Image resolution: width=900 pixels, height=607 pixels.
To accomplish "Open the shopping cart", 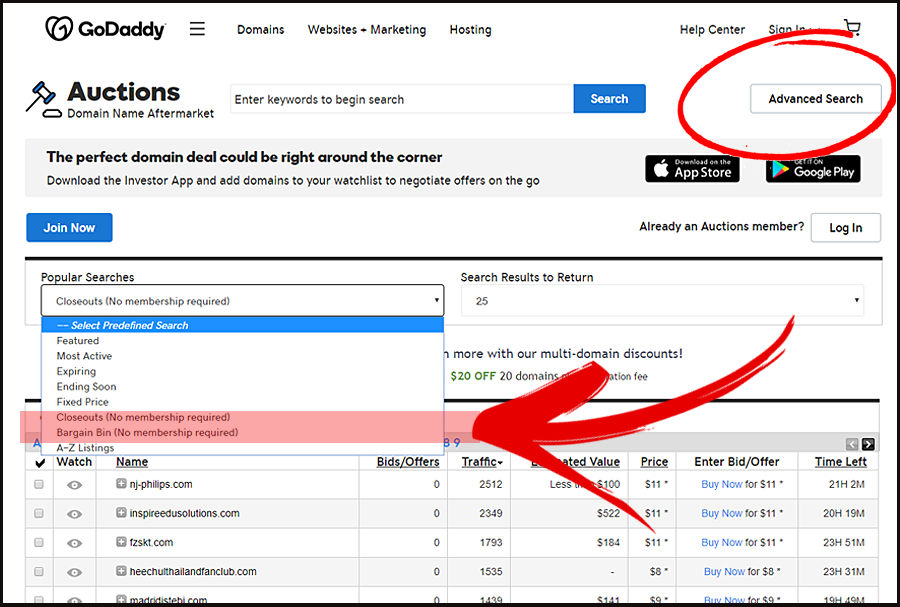I will coord(852,27).
